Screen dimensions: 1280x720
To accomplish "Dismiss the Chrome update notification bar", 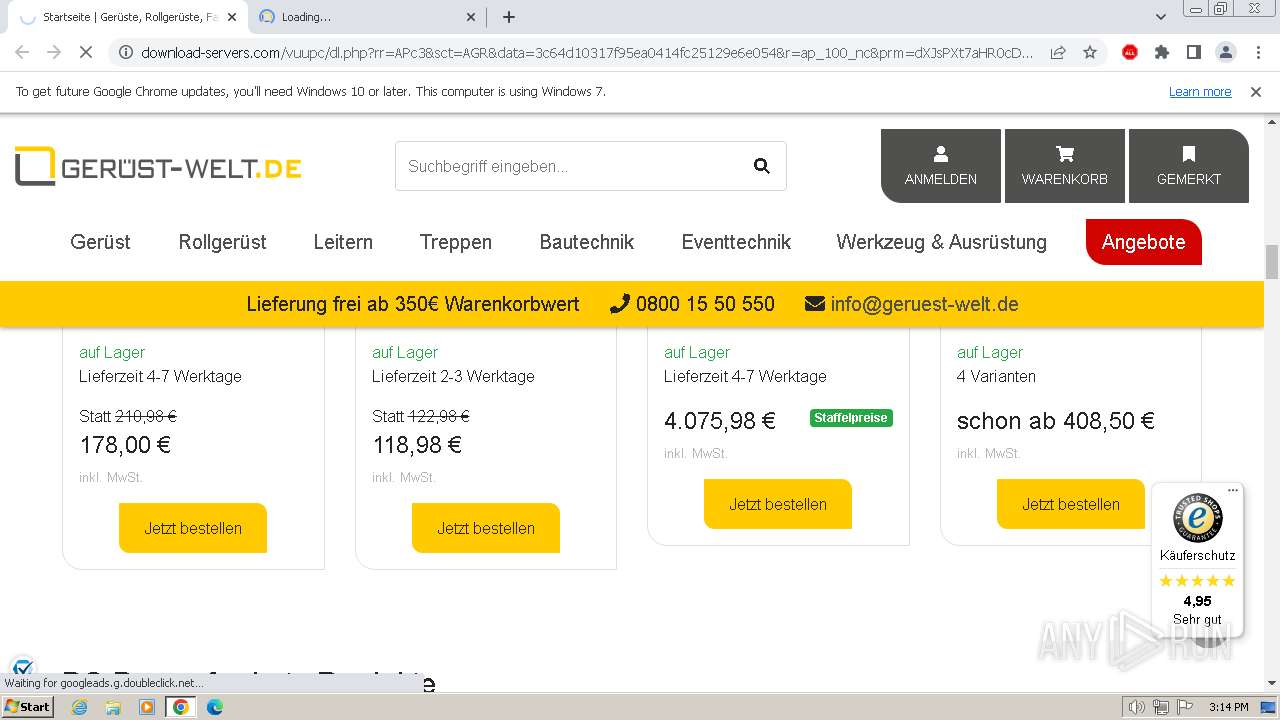I will (x=1256, y=92).
